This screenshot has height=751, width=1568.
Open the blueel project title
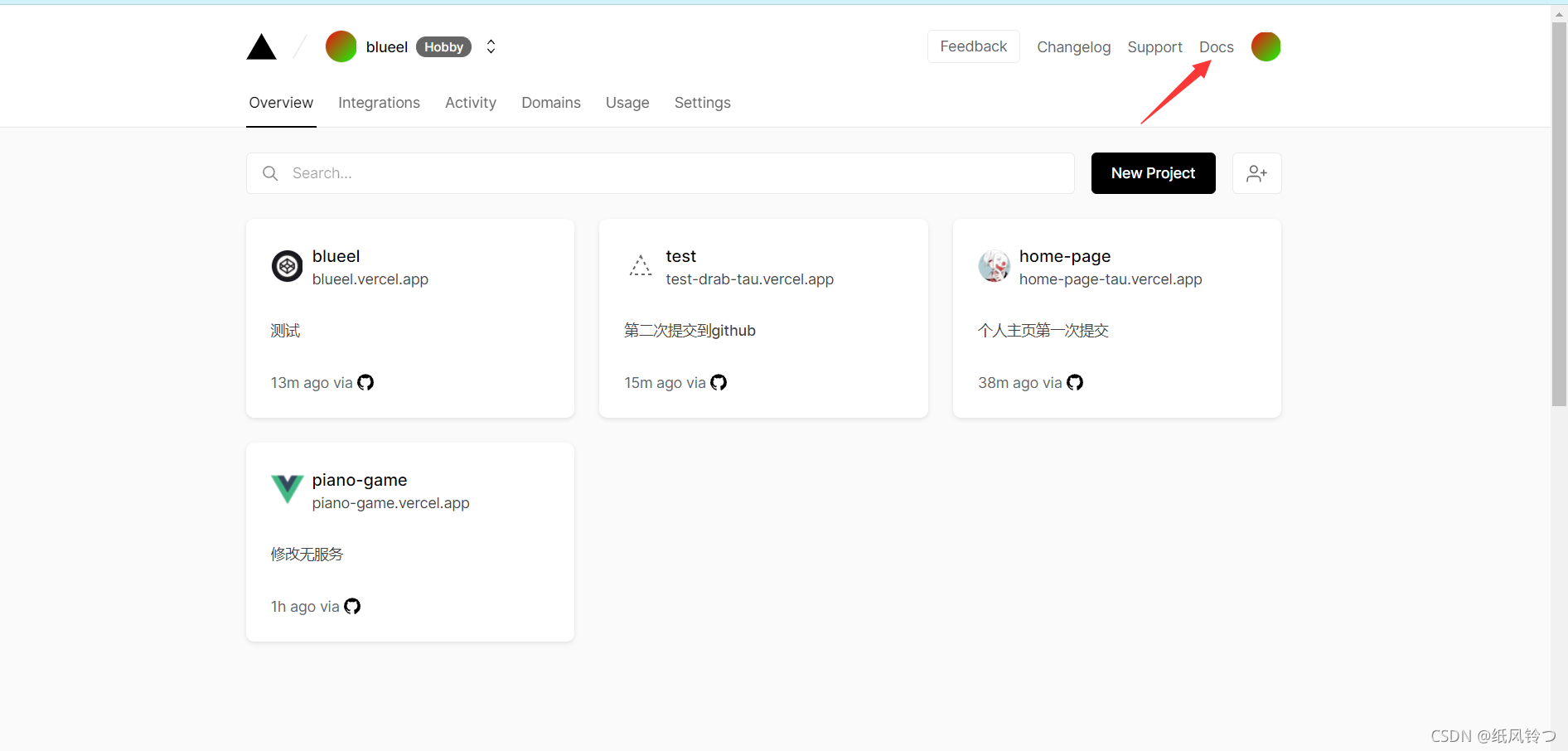coord(336,256)
